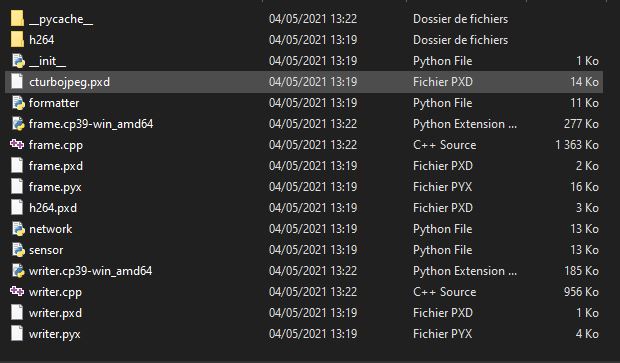Image resolution: width=620 pixels, height=363 pixels.
Task: Select the blank icon of writer.pyx
Action: point(17,333)
